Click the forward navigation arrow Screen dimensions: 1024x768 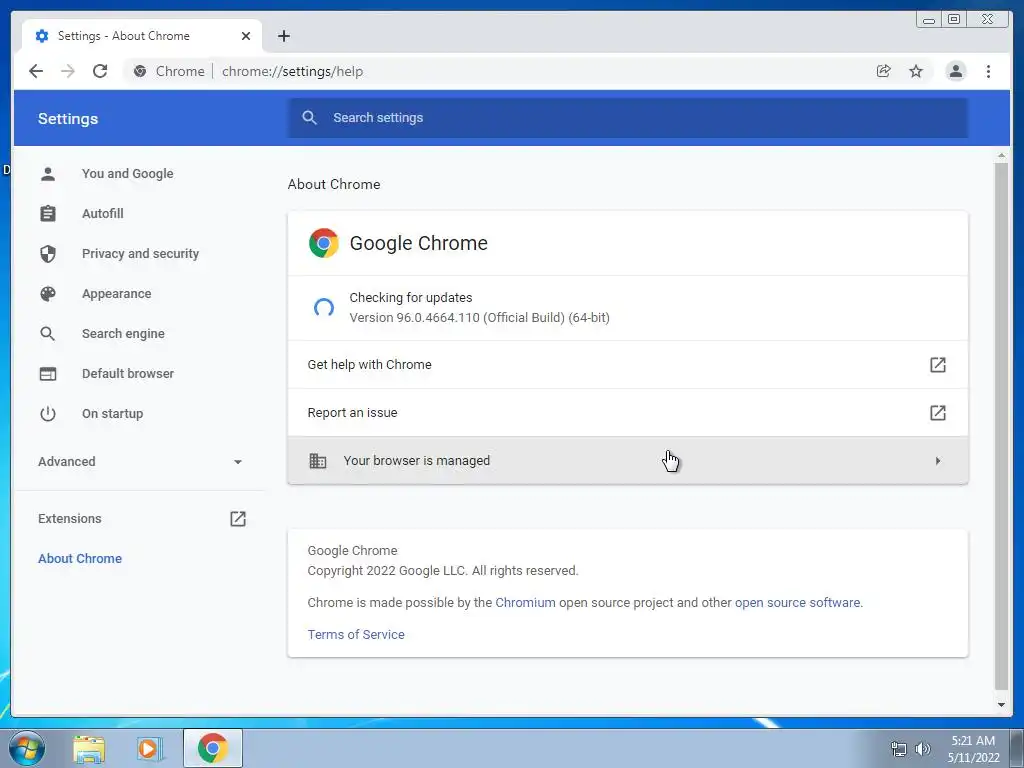(68, 71)
